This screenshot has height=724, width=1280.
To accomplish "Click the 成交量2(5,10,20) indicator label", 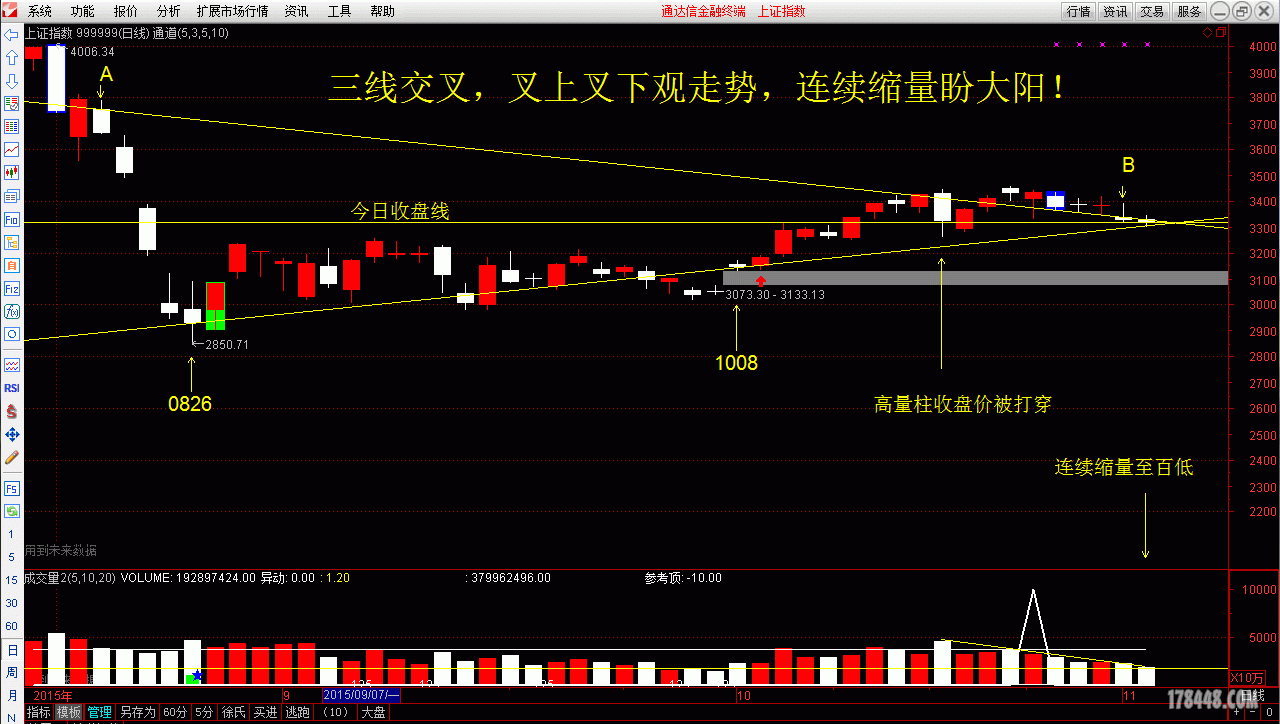I will [69, 578].
